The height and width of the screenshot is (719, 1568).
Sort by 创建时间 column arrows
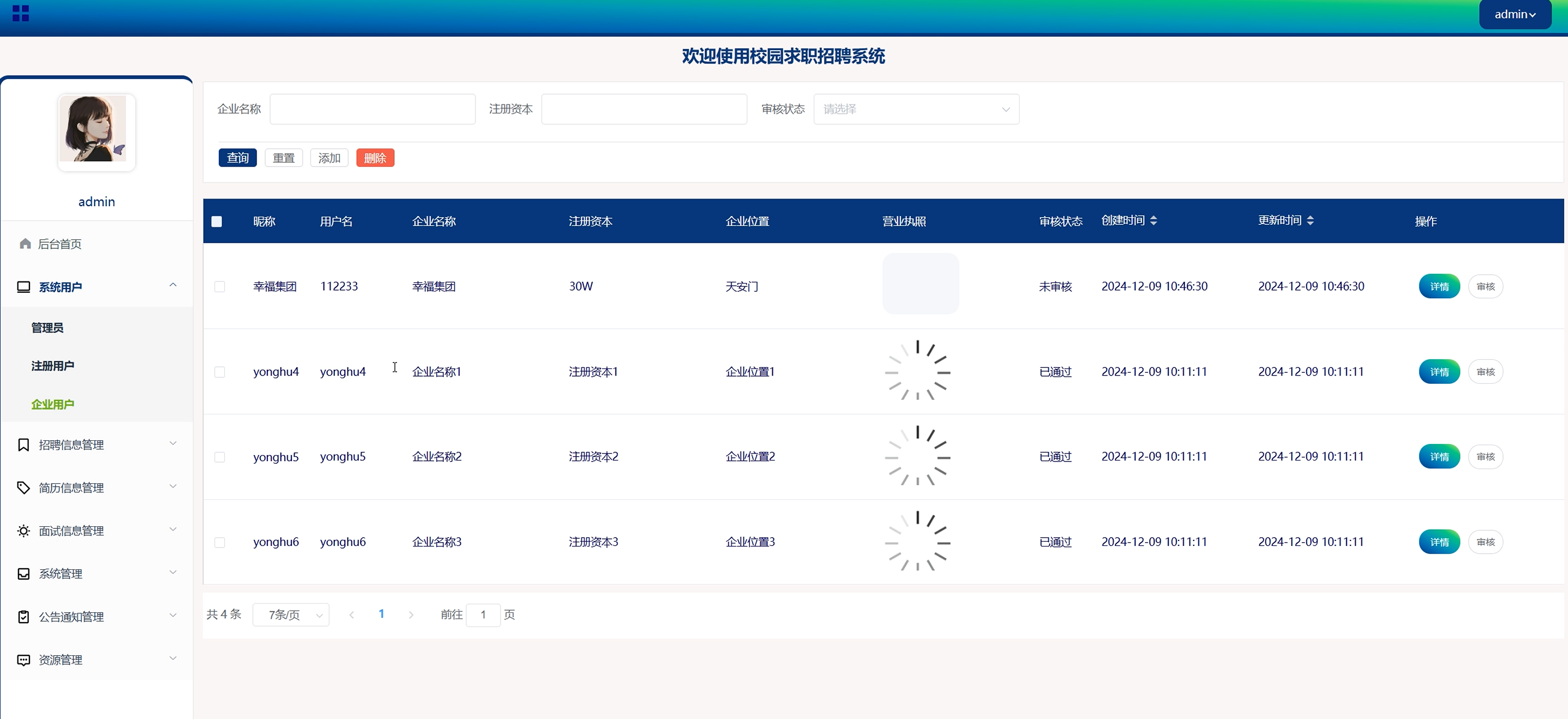[1154, 221]
